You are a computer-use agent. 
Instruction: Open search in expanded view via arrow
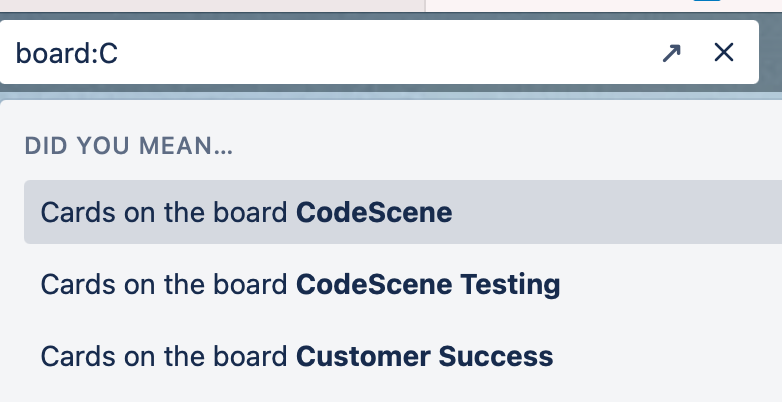pos(671,53)
